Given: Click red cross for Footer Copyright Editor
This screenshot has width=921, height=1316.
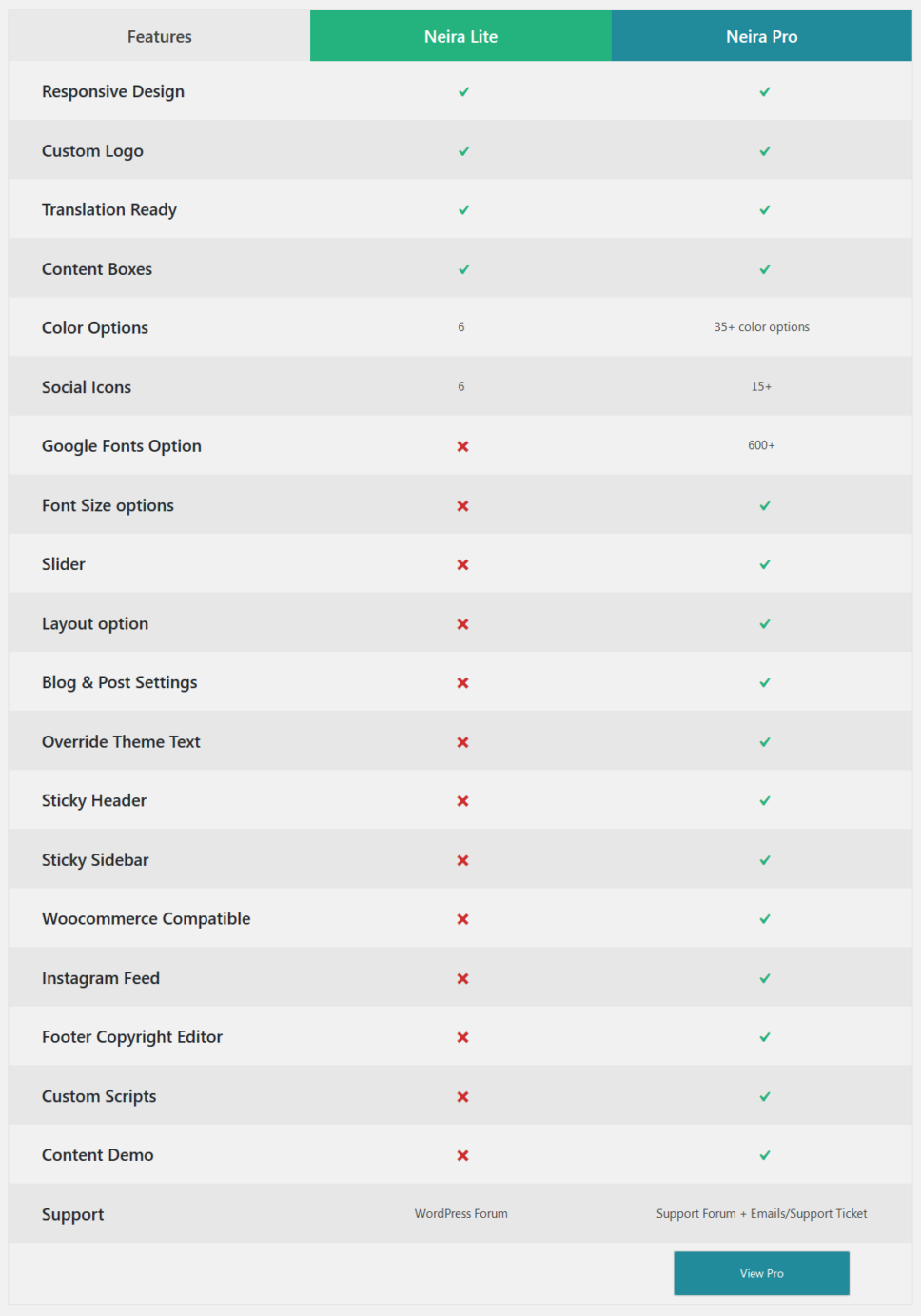Looking at the screenshot, I should point(462,1037).
